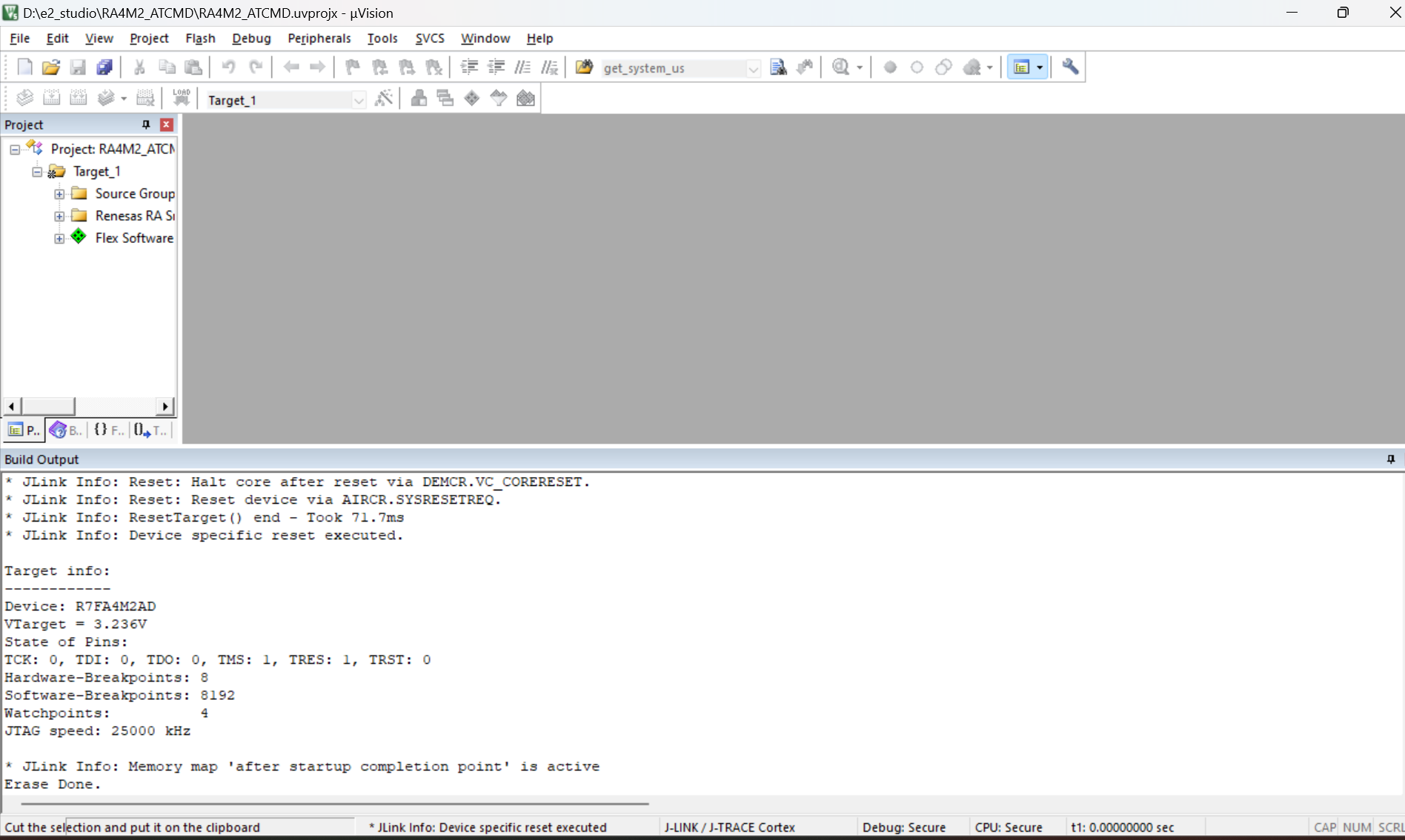Expand the Flex Software tree node
Screen dimensions: 1405x840
coord(59,239)
